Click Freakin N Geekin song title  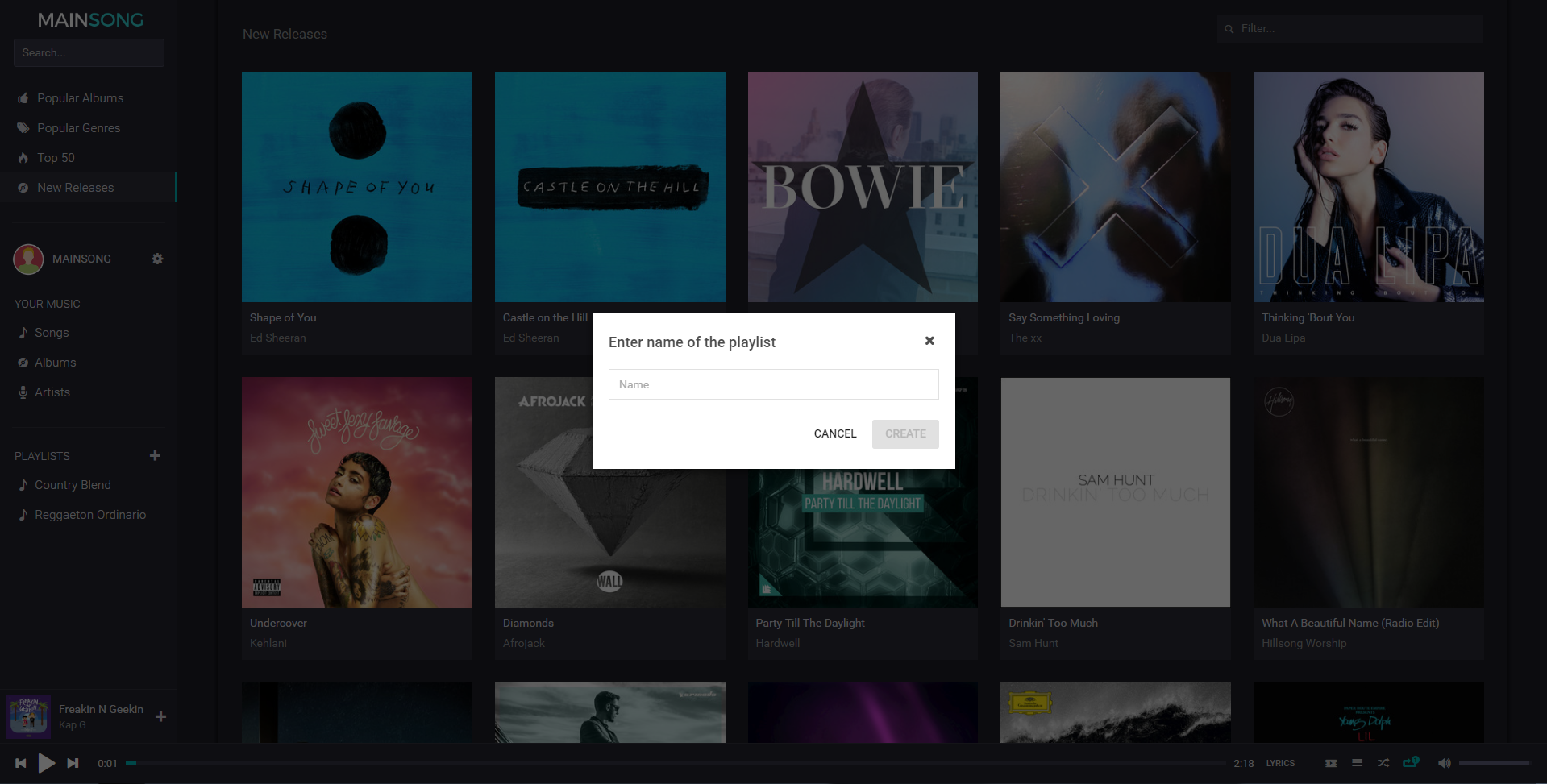(x=101, y=709)
